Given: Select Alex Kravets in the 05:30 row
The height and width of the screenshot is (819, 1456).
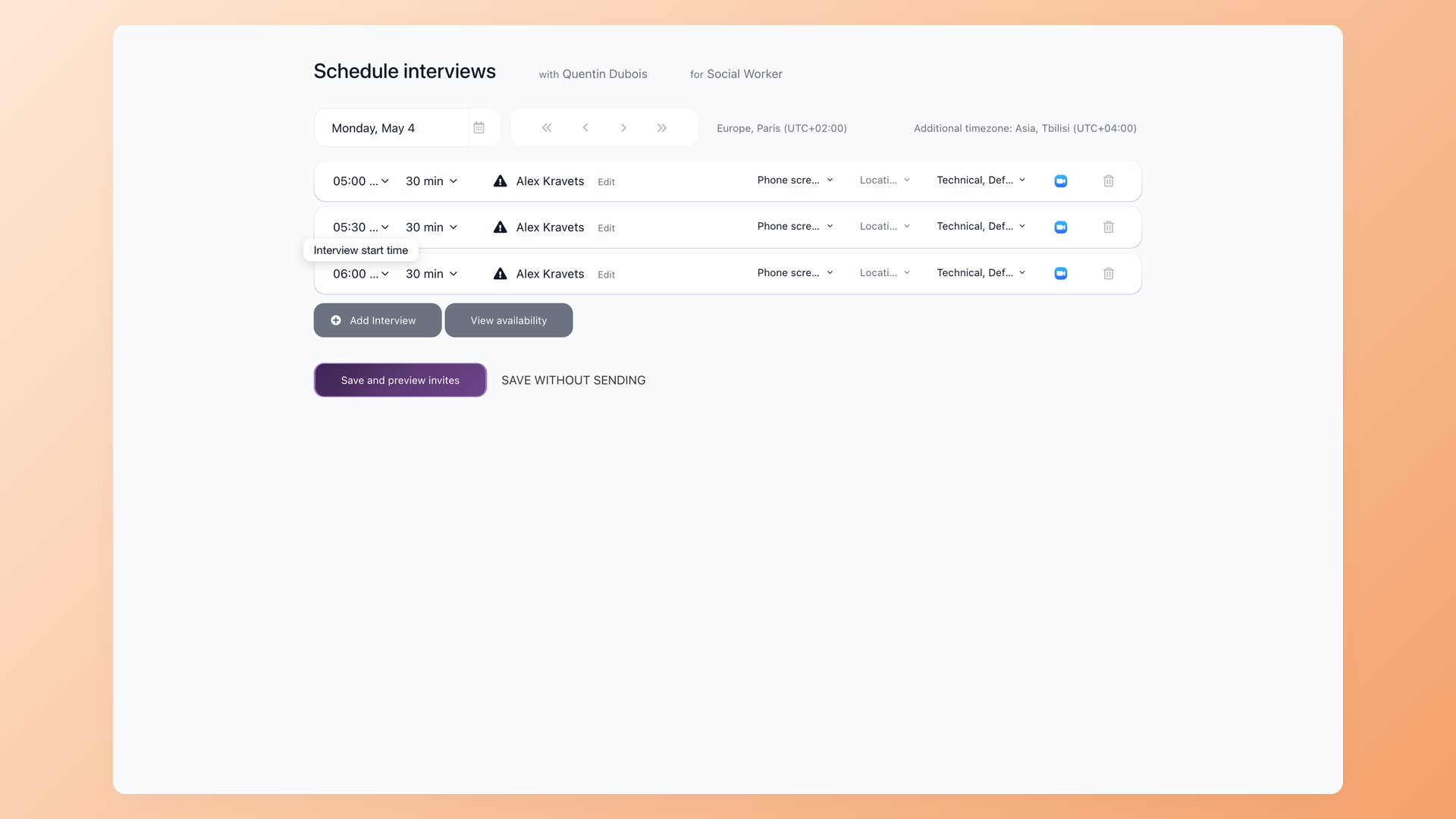Looking at the screenshot, I should [551, 227].
